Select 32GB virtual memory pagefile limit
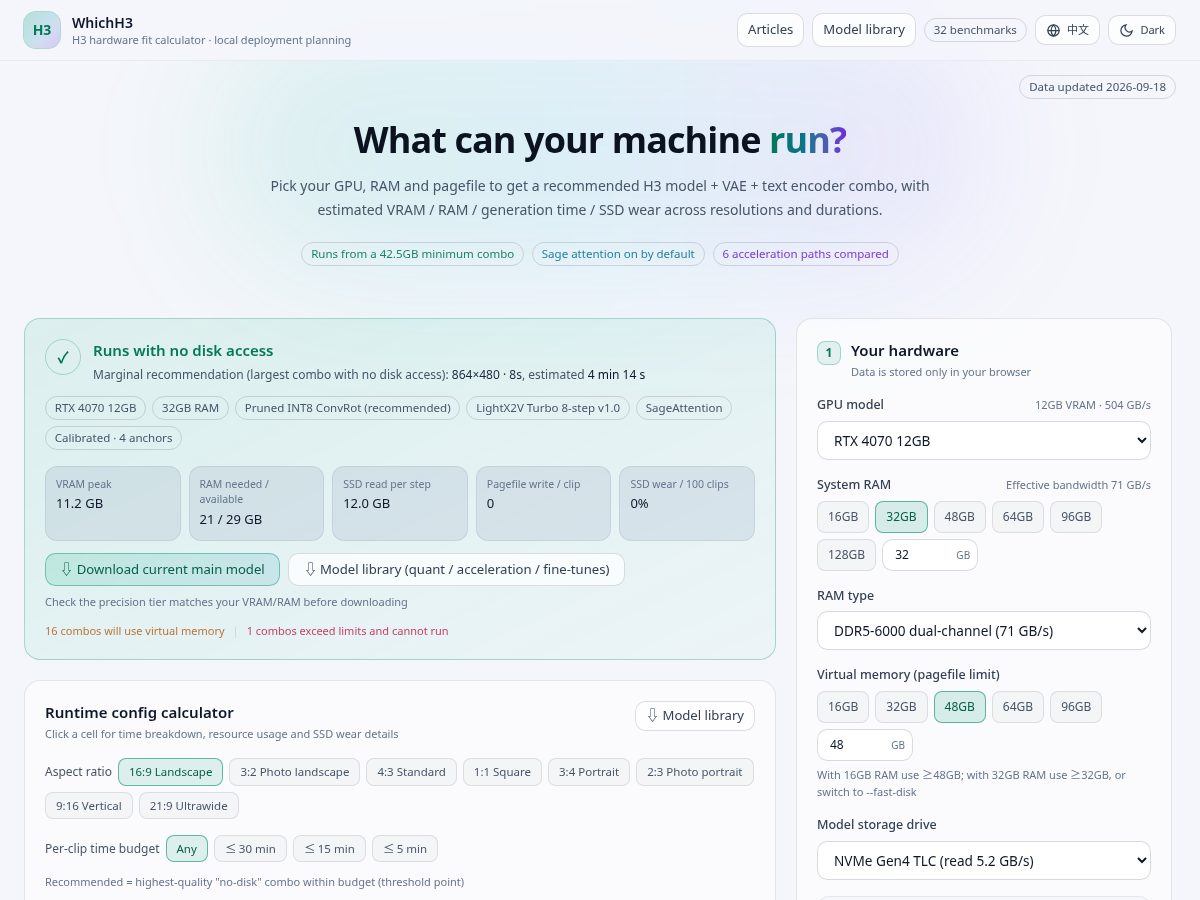The height and width of the screenshot is (900, 1200). 901,706
